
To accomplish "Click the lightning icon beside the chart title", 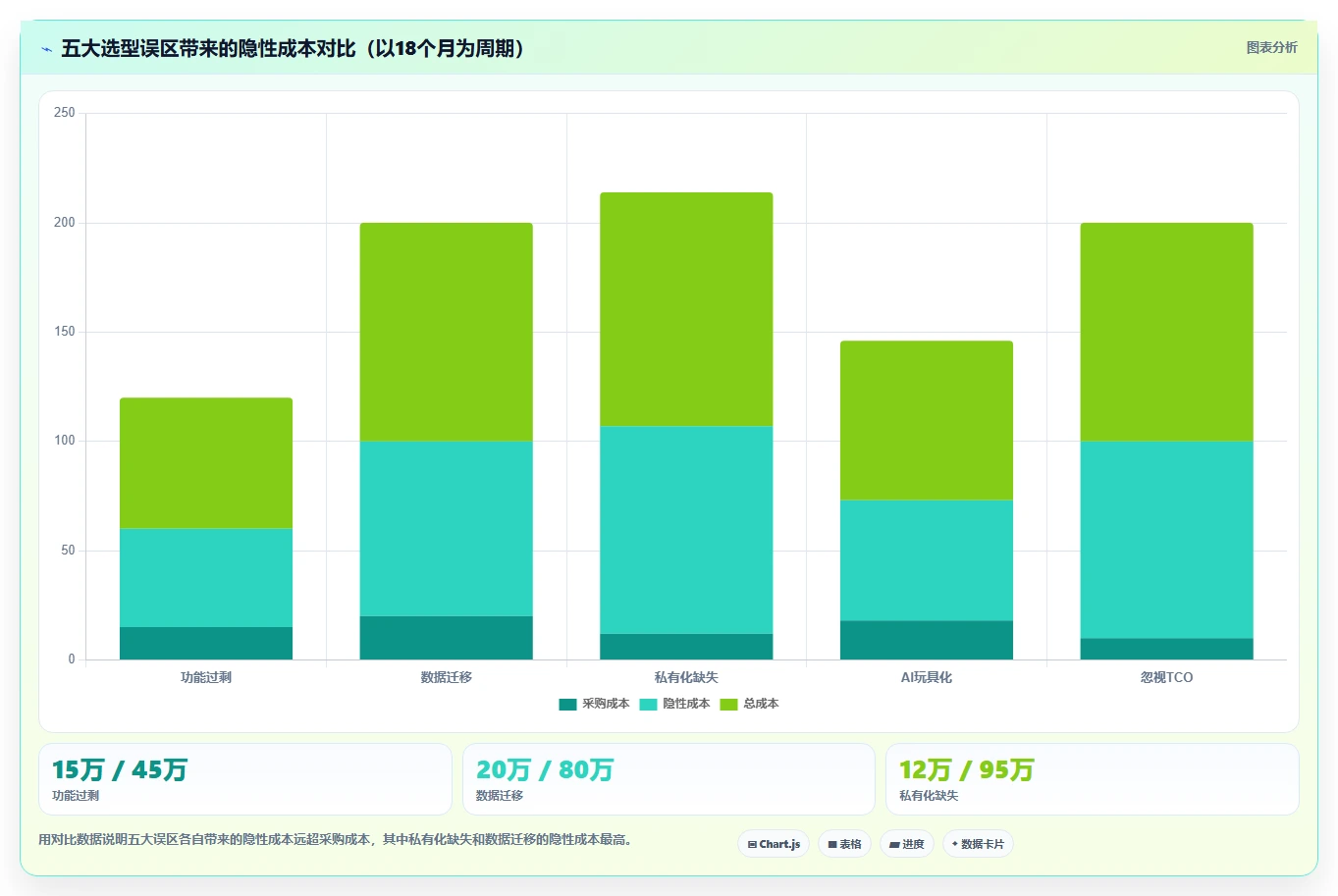I will tap(46, 49).
